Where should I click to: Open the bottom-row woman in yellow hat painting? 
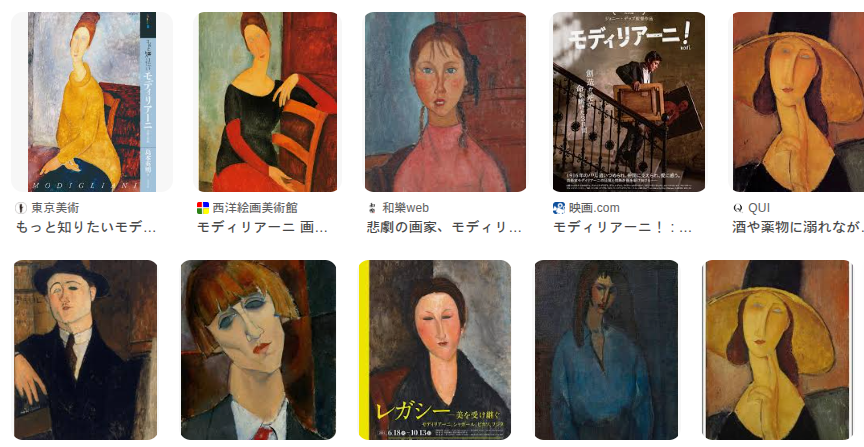coord(777,349)
